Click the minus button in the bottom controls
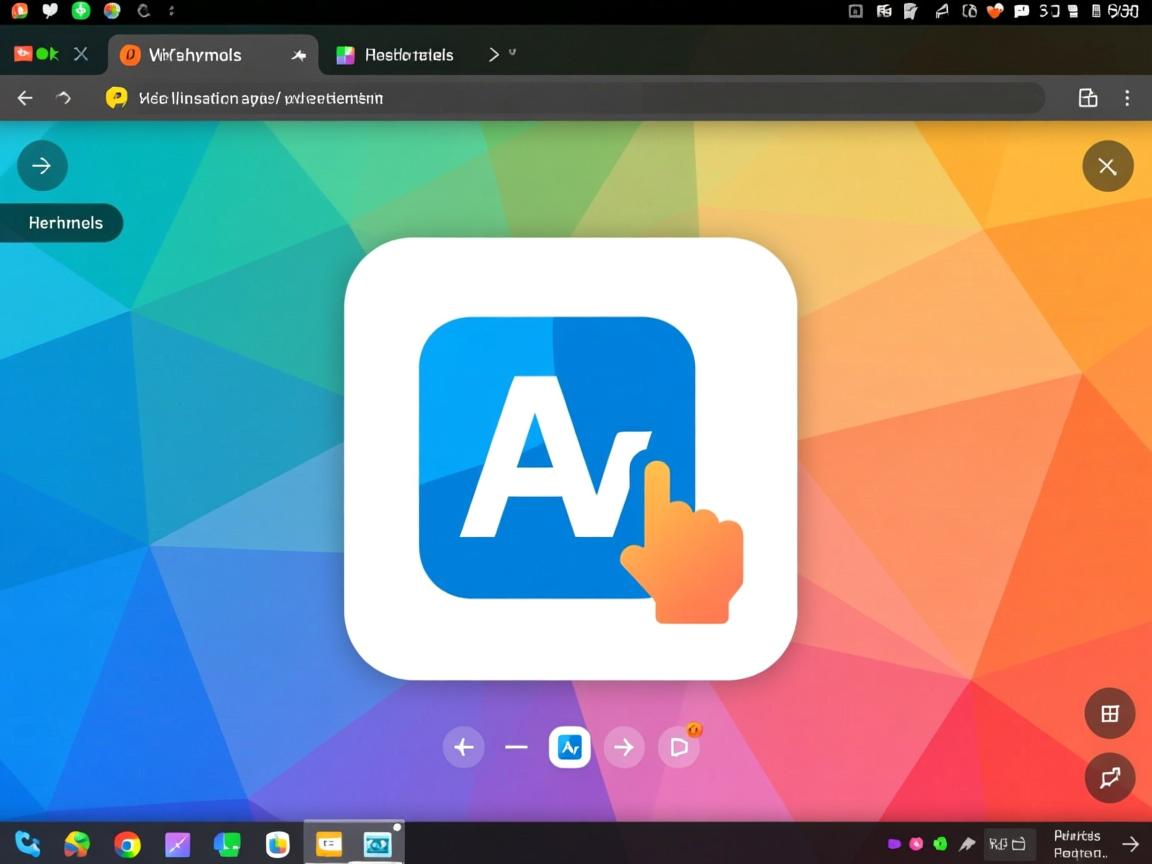The width and height of the screenshot is (1152, 864). point(516,747)
